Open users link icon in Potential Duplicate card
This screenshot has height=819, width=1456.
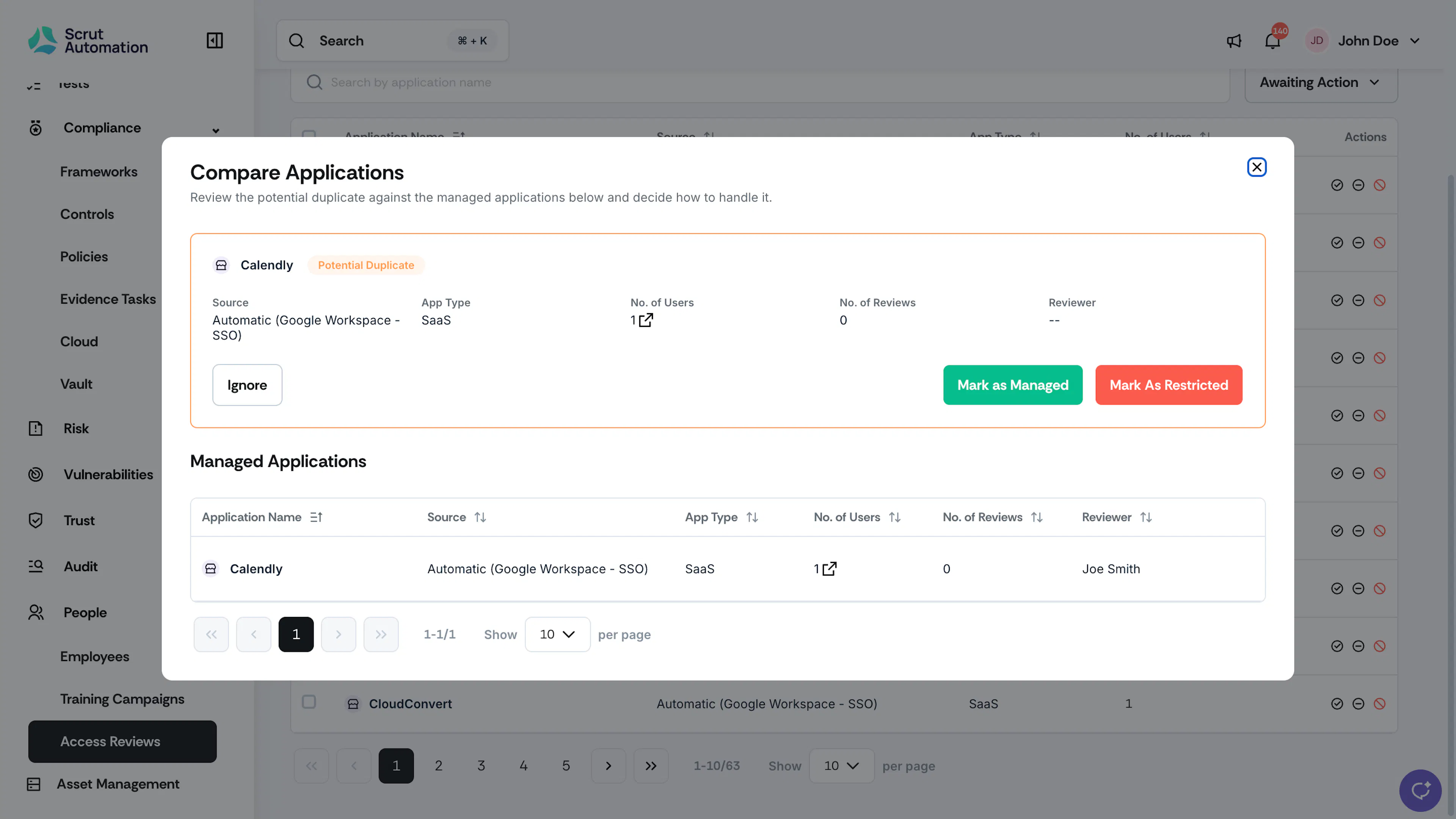(x=646, y=320)
